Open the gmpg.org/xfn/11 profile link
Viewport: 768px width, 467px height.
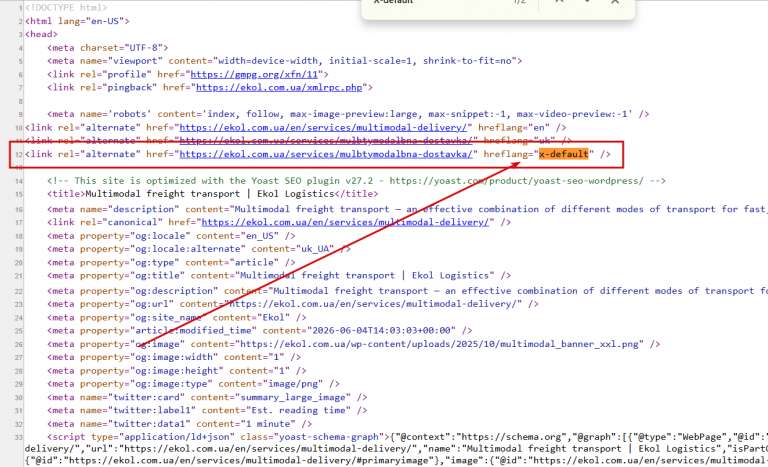coord(254,74)
